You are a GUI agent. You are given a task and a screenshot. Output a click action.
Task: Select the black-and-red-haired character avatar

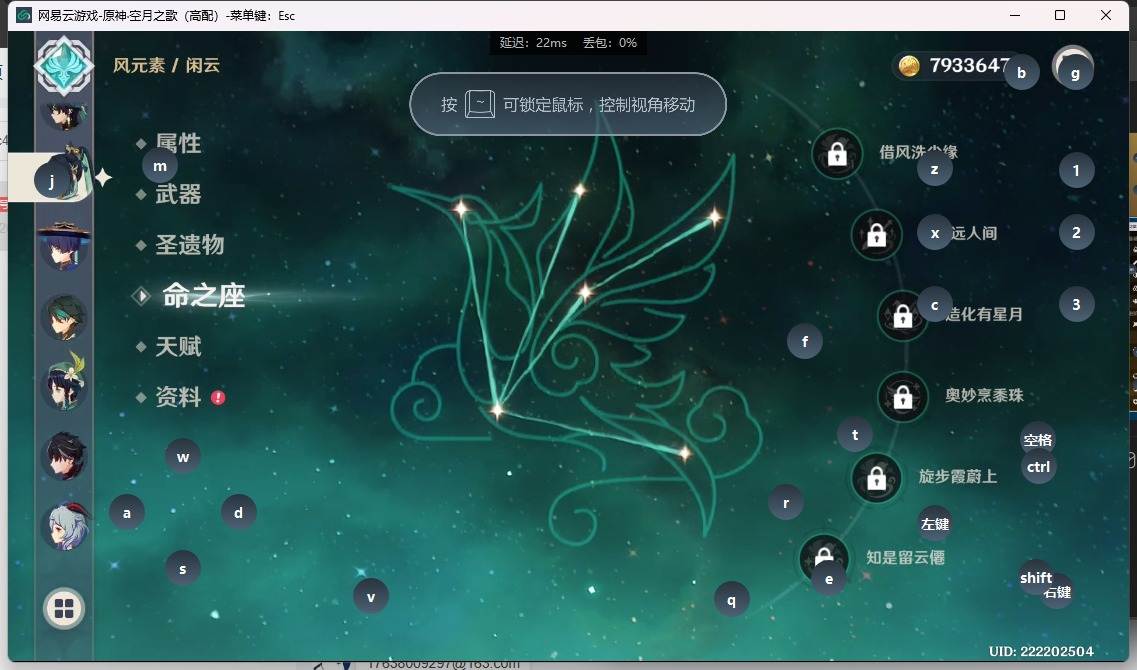(x=64, y=456)
